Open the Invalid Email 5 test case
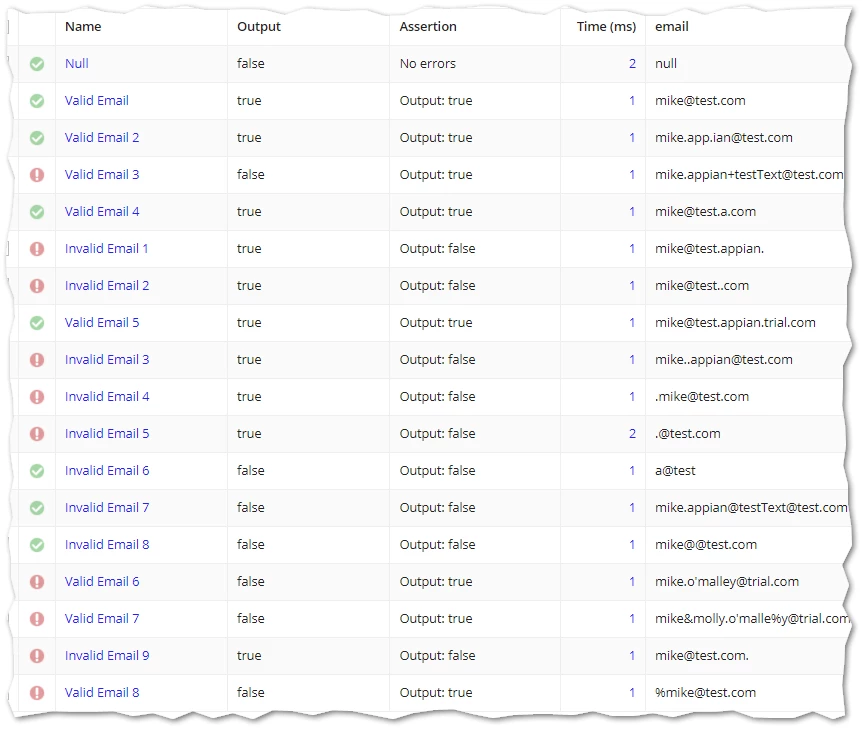This screenshot has height=729, width=862. click(x=107, y=434)
